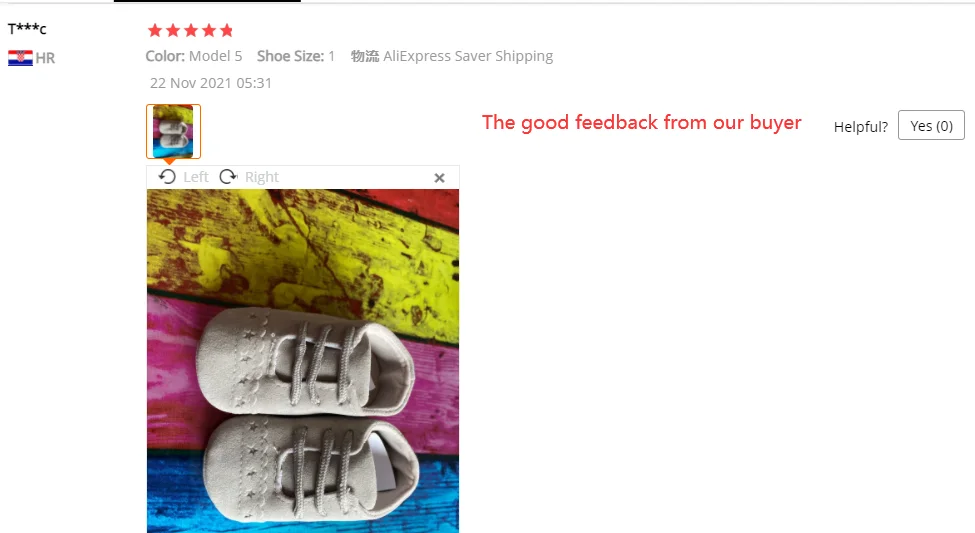Click the third red rating star
975x533 pixels.
(x=191, y=30)
